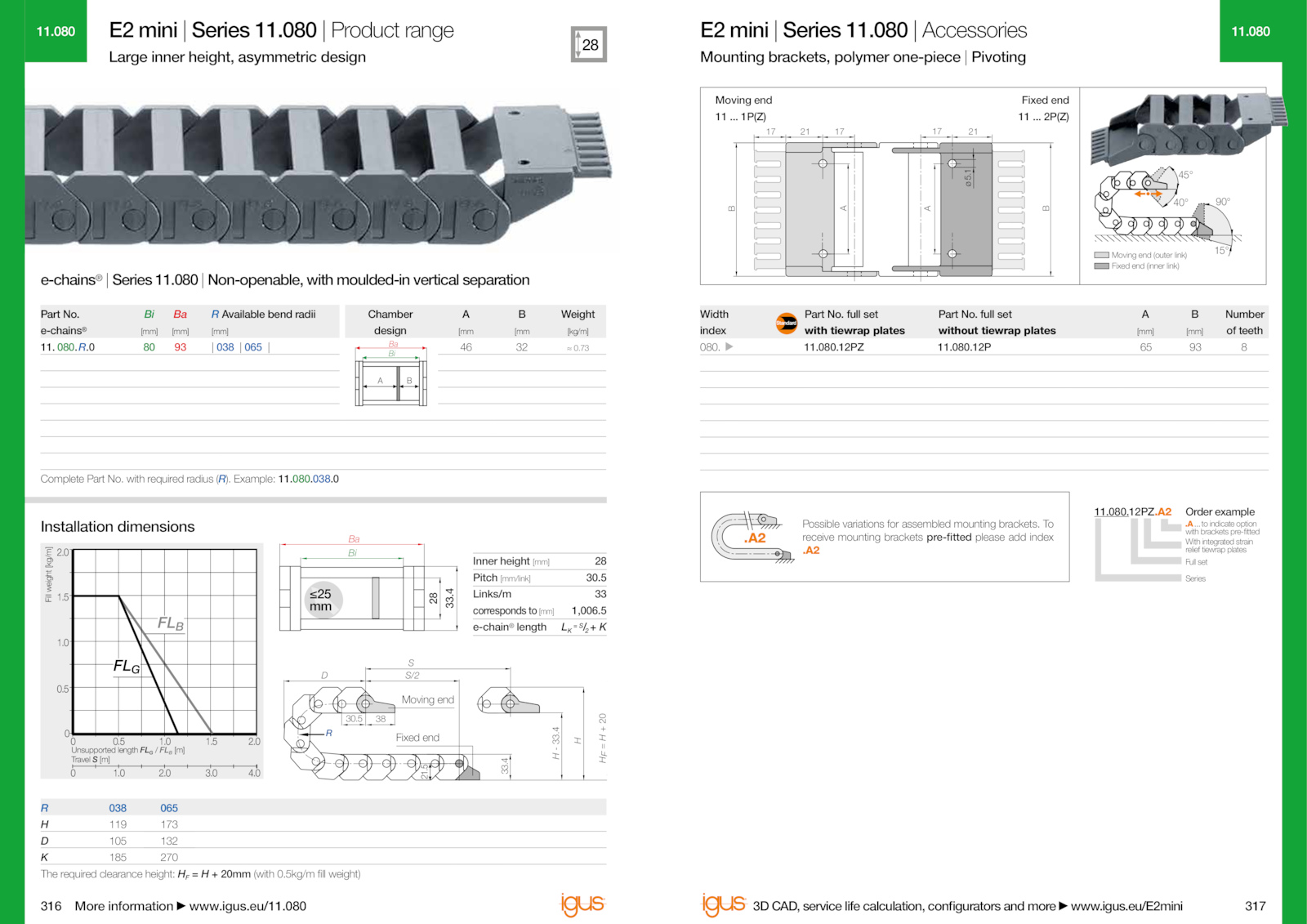Click the Part No. 11.080.R.0 cell
Viewport: 1307px width, 924px height.
pyautogui.click(x=68, y=347)
